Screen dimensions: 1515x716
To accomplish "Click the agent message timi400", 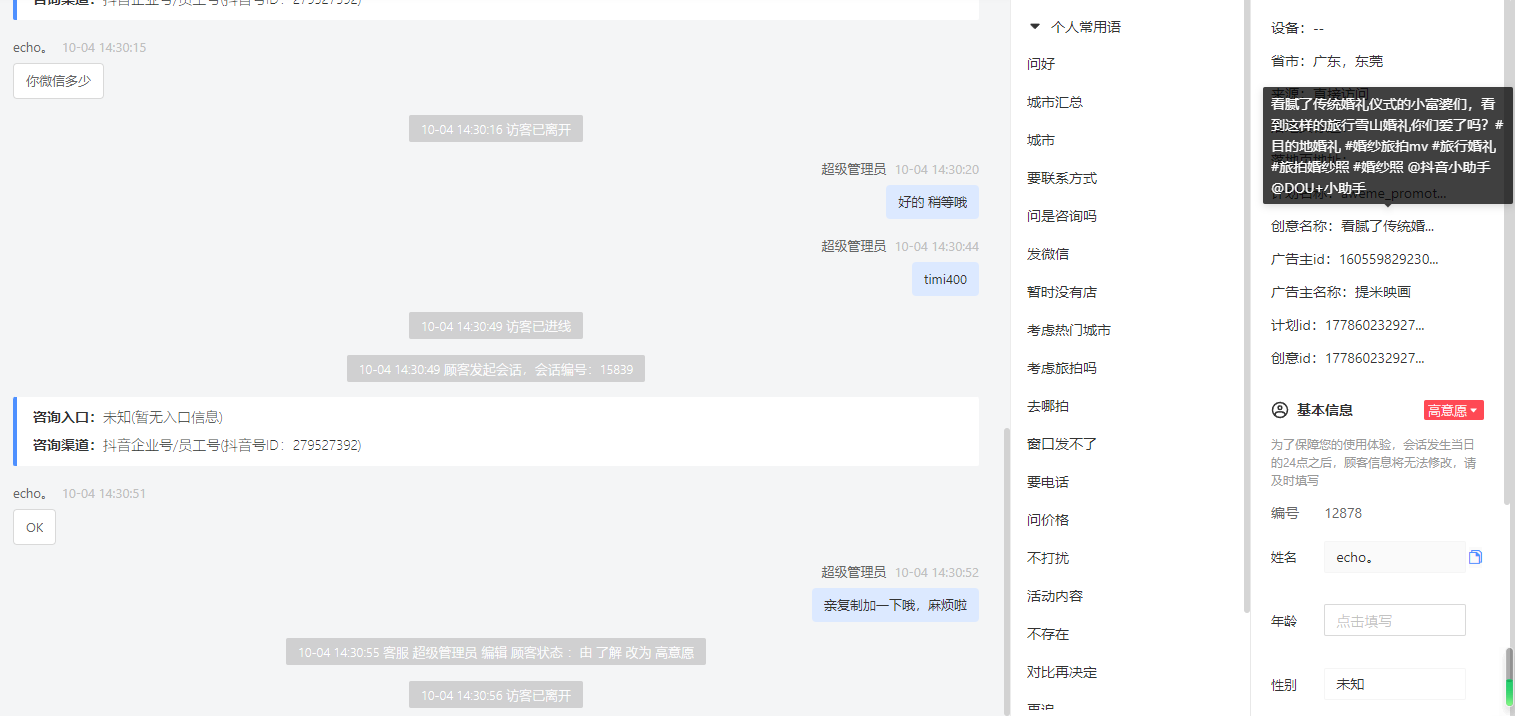I will 945,279.
